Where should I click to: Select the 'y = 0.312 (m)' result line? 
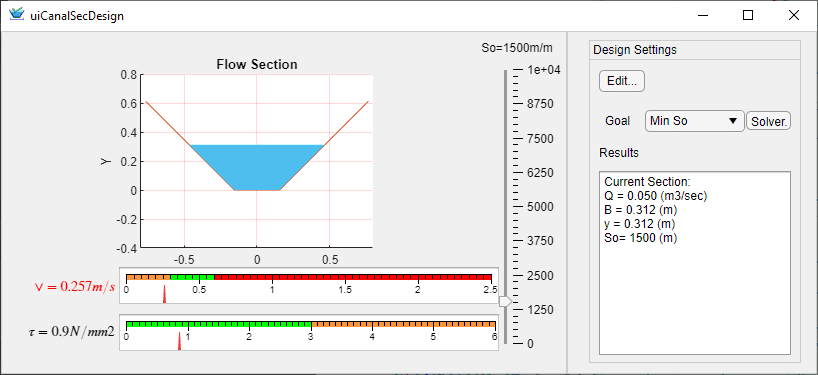click(x=641, y=224)
